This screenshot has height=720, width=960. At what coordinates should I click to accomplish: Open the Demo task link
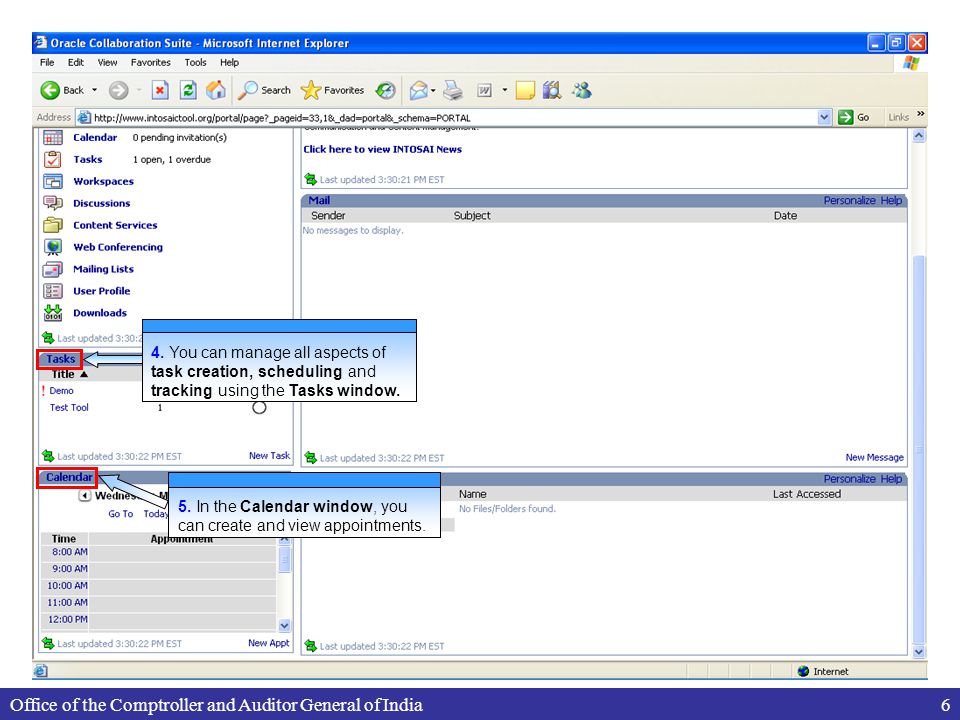tap(61, 391)
